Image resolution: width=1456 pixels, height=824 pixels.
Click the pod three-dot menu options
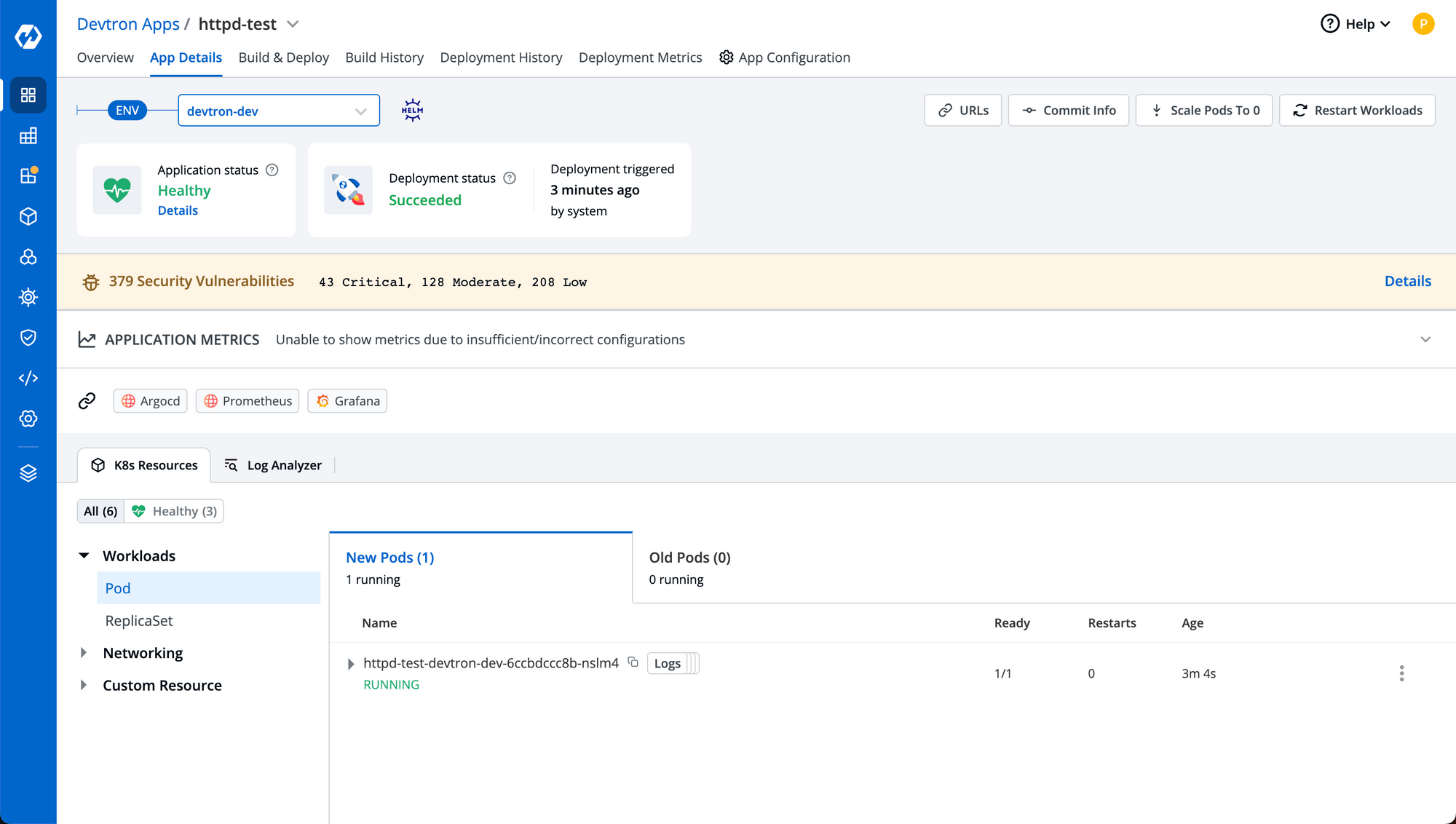(x=1402, y=673)
